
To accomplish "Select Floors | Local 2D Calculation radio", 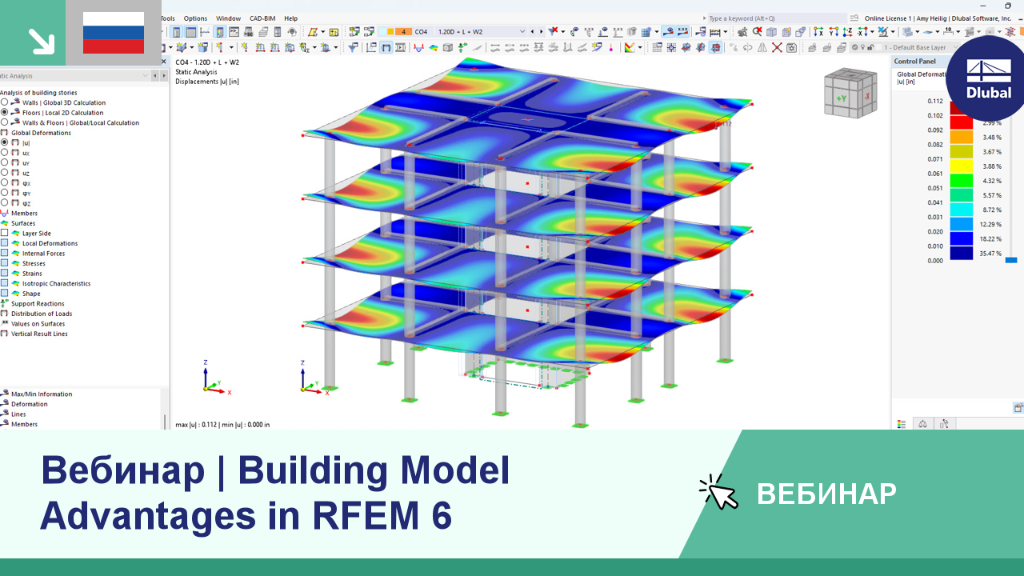I will coord(5,112).
